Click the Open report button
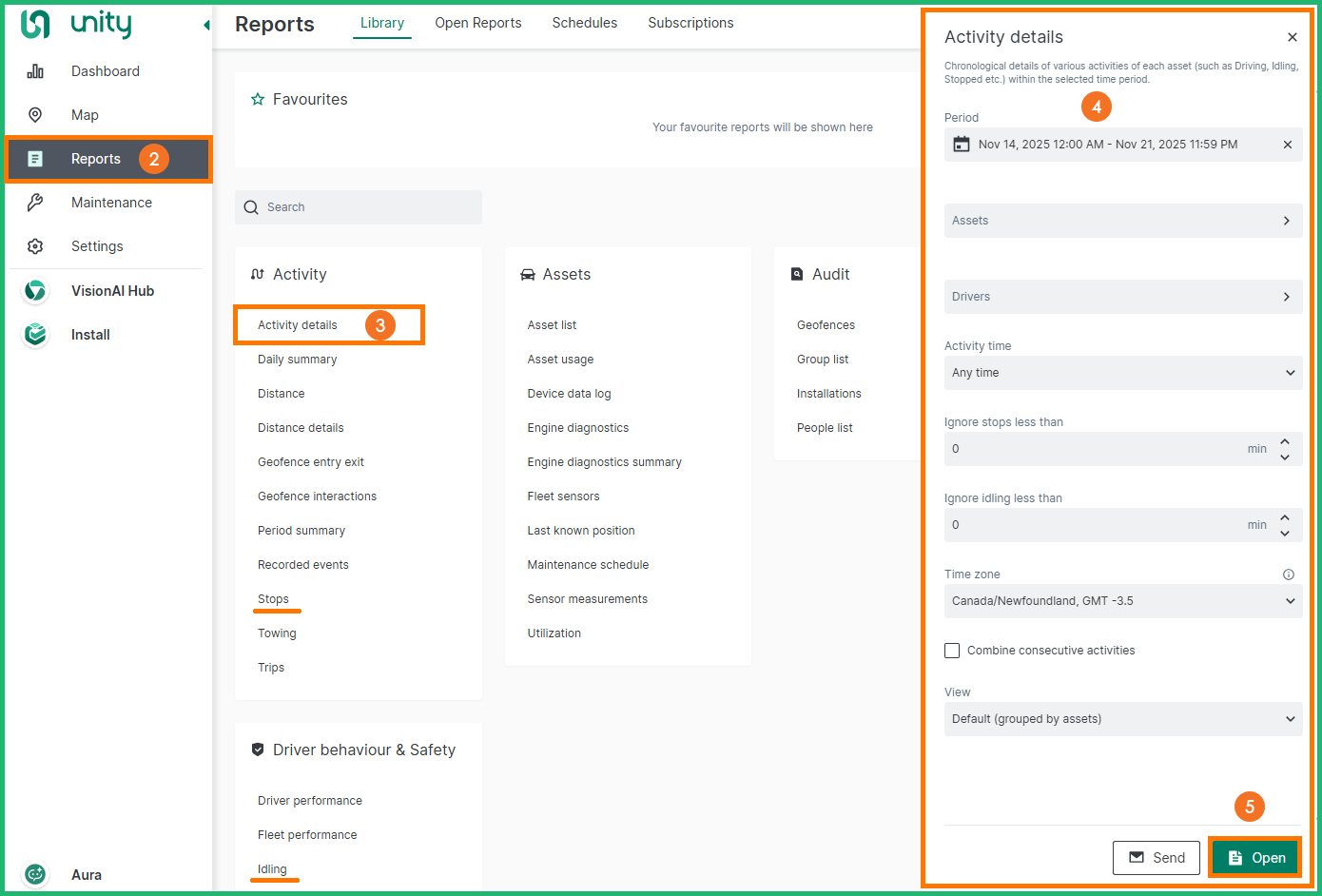Viewport: 1322px width, 896px height. point(1255,858)
